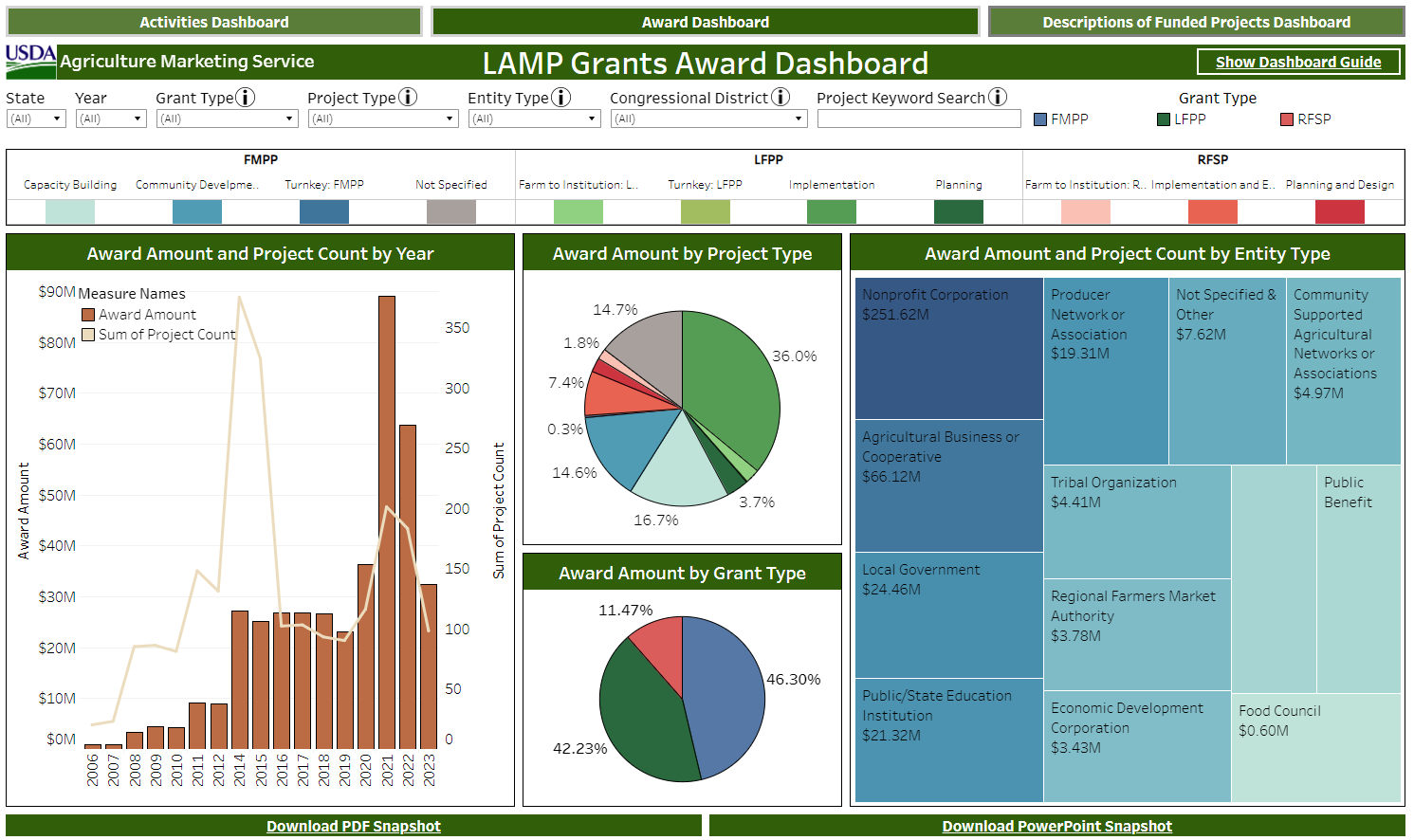1414x840 pixels.
Task: Select the 2014 award amount bar
Action: pyautogui.click(x=240, y=680)
